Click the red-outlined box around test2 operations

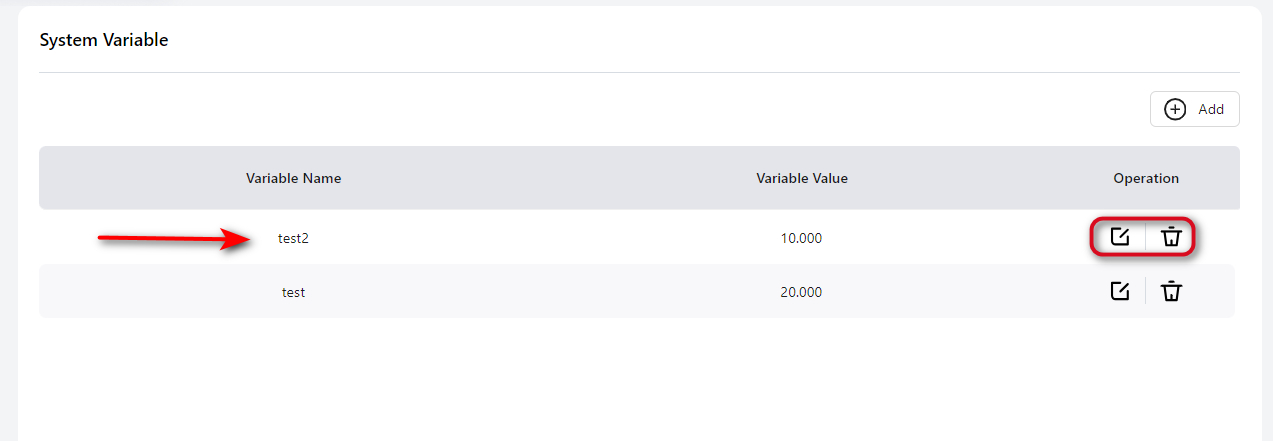(1143, 220)
